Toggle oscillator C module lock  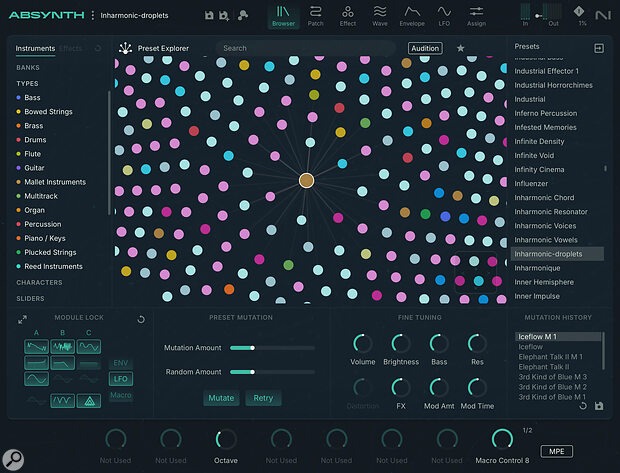pyautogui.click(x=89, y=347)
